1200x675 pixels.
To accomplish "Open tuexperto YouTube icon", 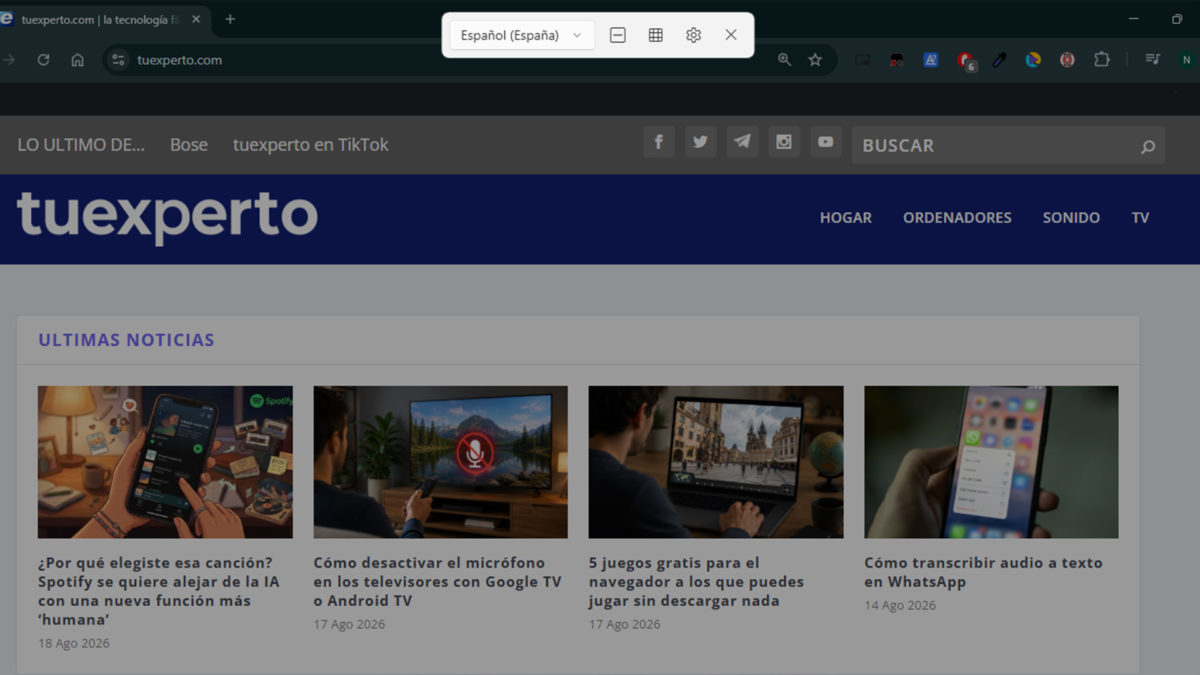I will click(825, 142).
